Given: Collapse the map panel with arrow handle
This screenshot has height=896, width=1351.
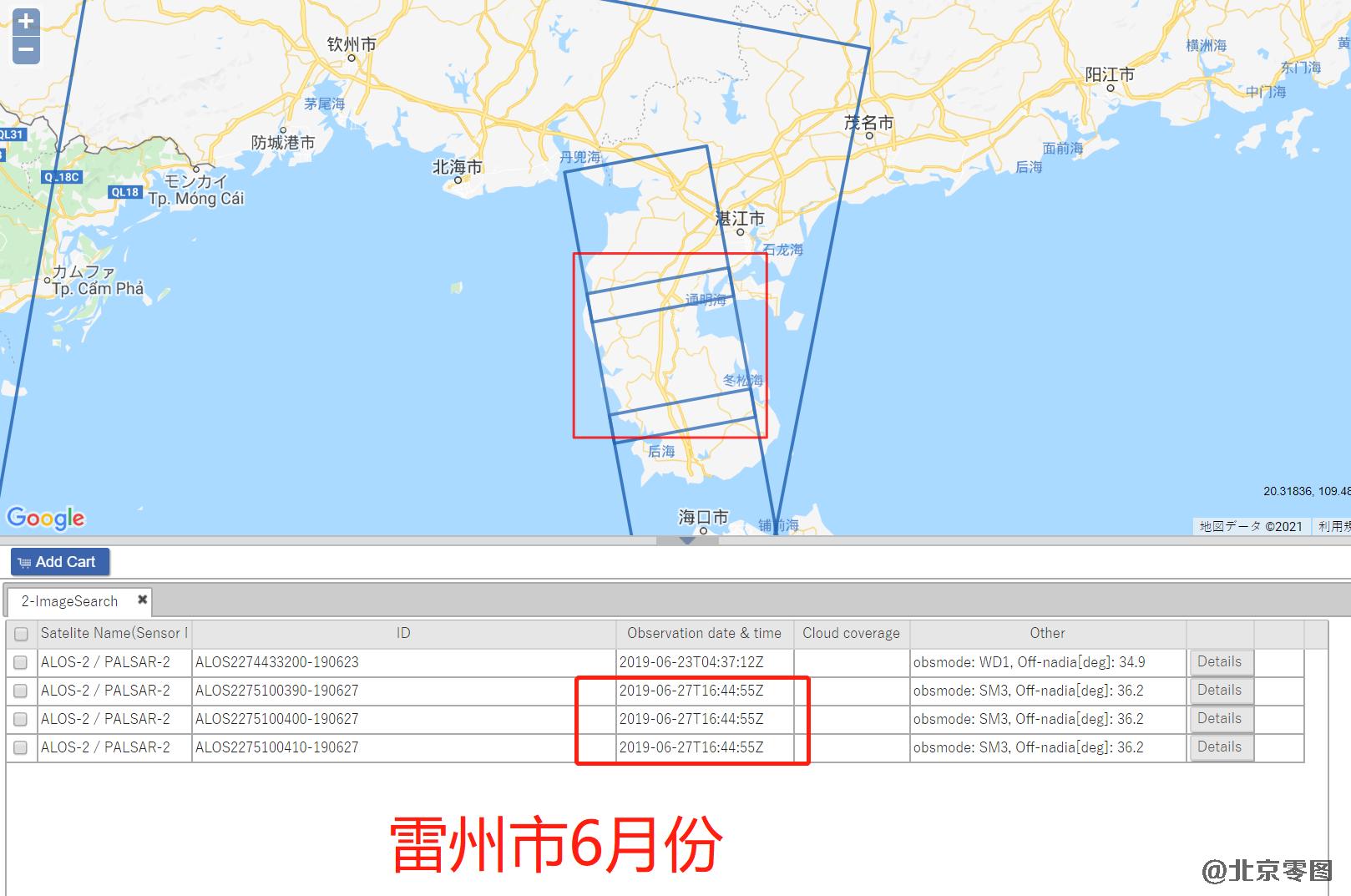Looking at the screenshot, I should (x=687, y=540).
